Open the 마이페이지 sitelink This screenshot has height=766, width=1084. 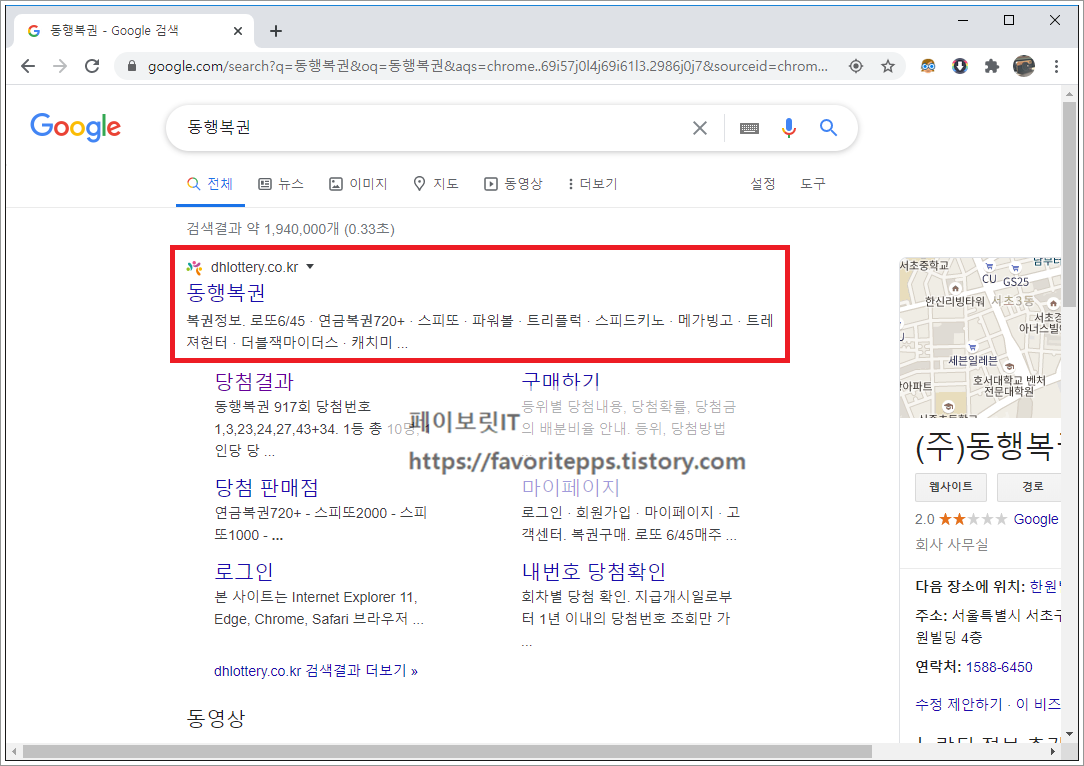pos(570,487)
